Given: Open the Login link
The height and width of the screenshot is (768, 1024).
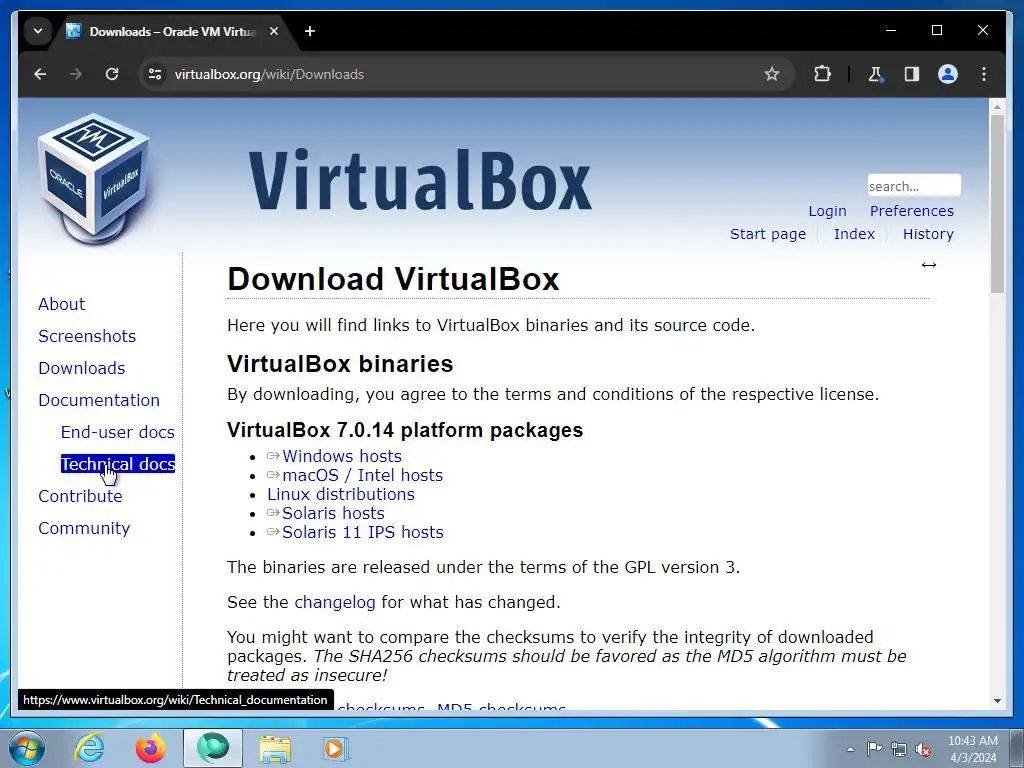Looking at the screenshot, I should click(827, 212).
